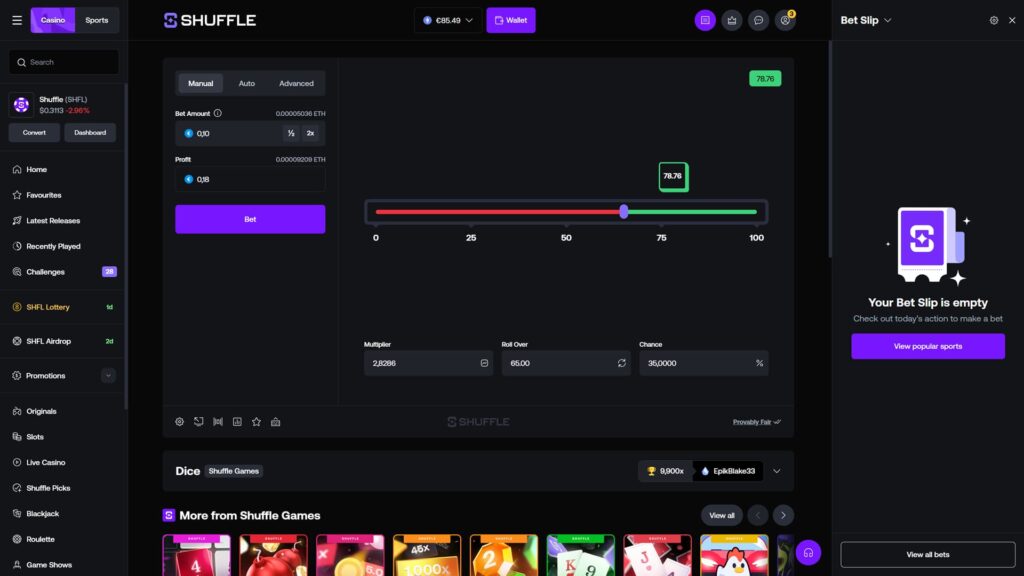This screenshot has height=576, width=1024.
Task: Open the chat bubble icon
Action: [x=759, y=20]
